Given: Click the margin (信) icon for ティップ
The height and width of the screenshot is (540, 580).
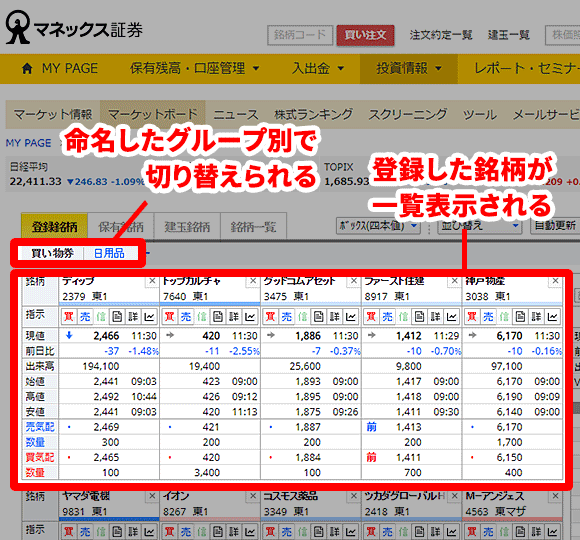Looking at the screenshot, I should 101,317.
